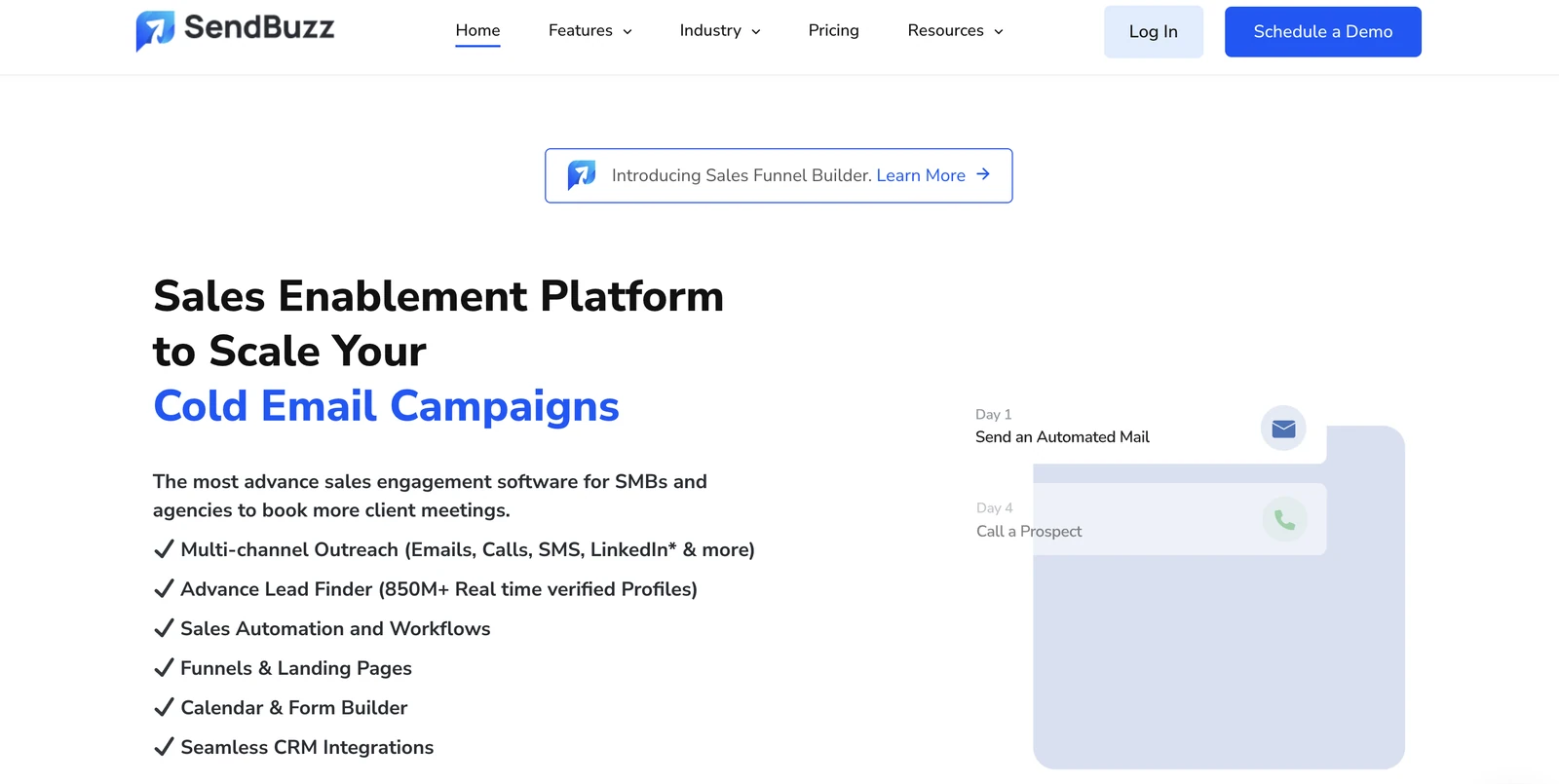Click the Sales Funnel Builder banner logo icon

(x=582, y=175)
